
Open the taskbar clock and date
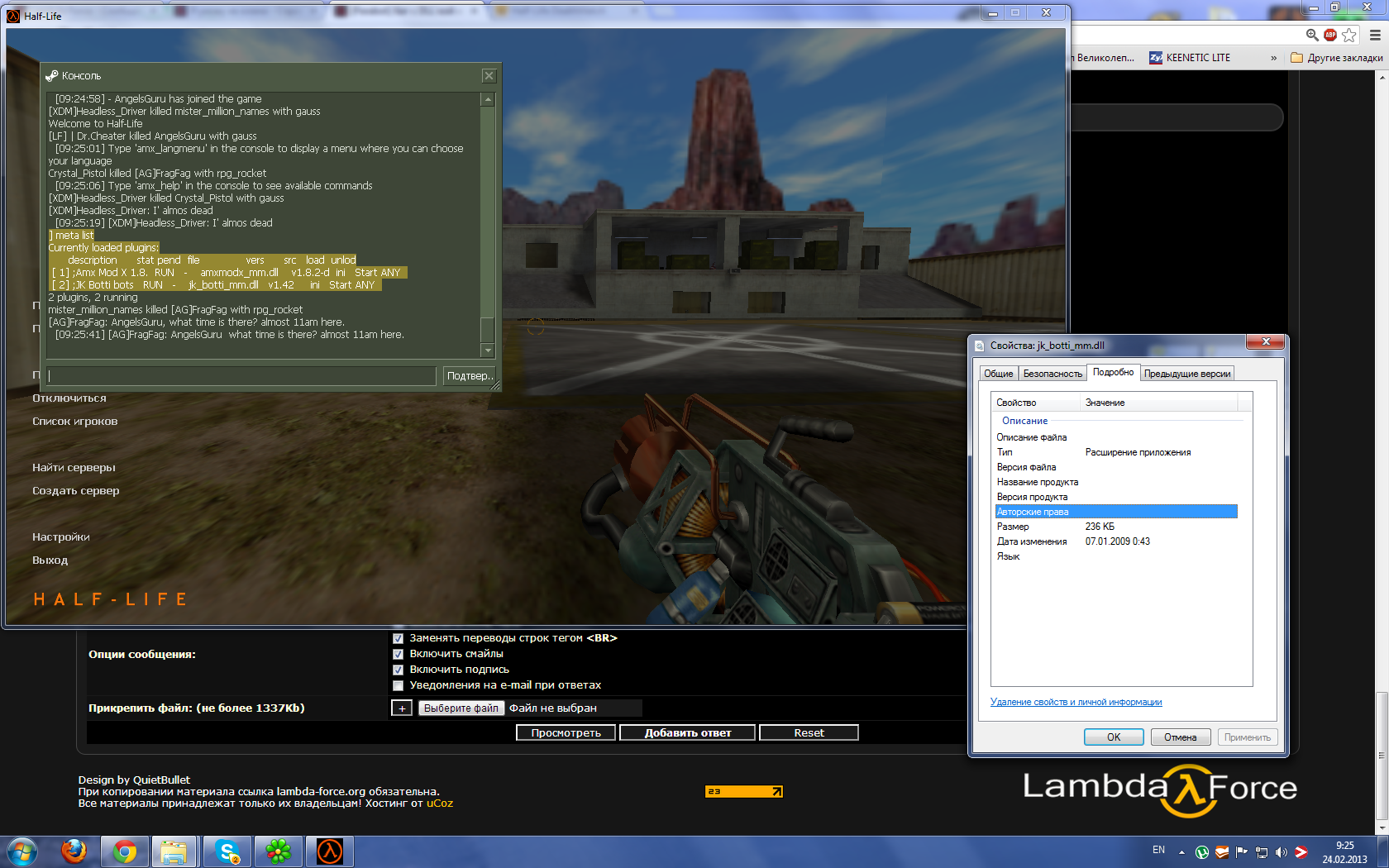click(x=1344, y=852)
